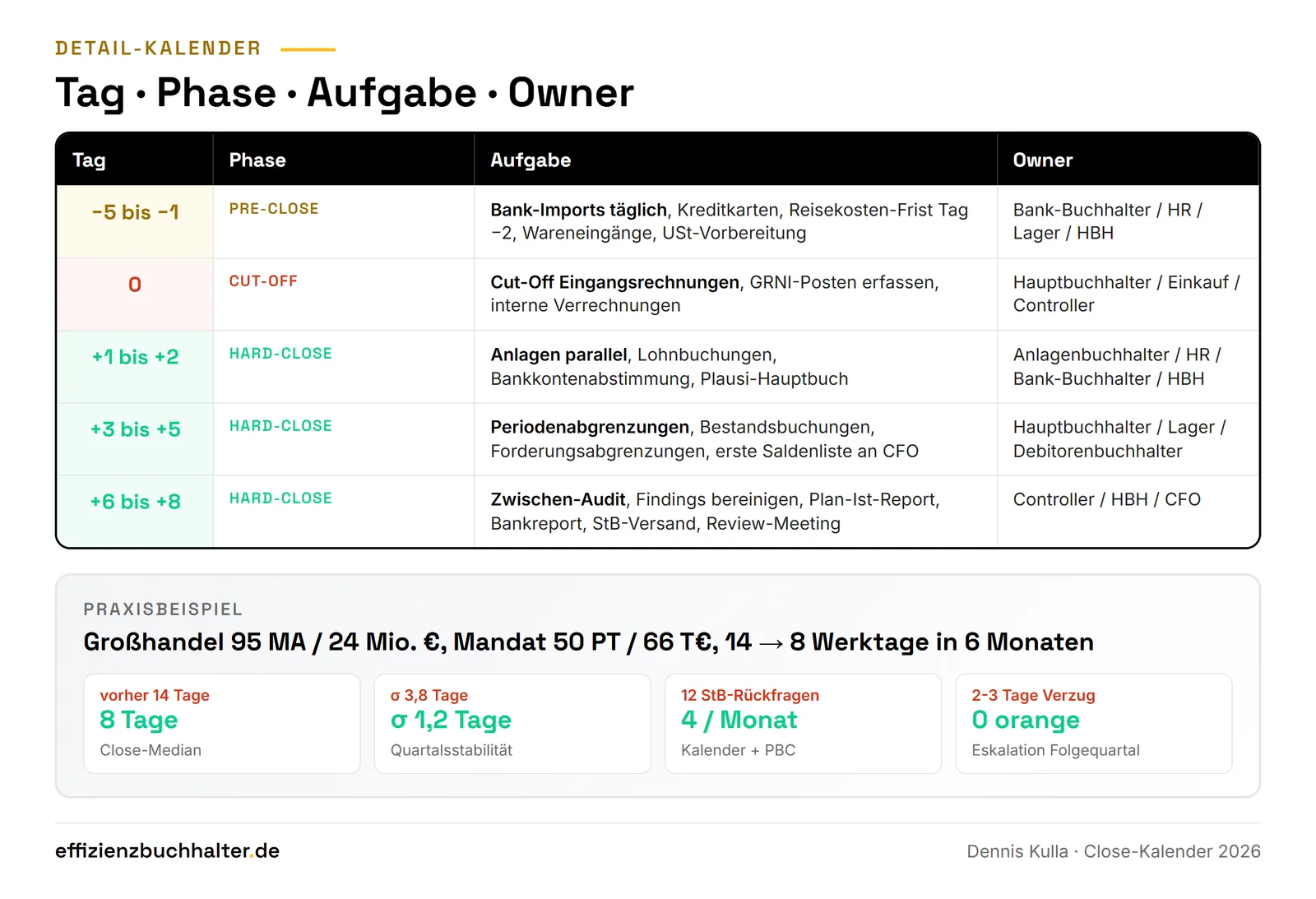Click HARD-CLOSE in the +1 bis +2 row
The width and height of the screenshot is (1316, 899).
(280, 354)
